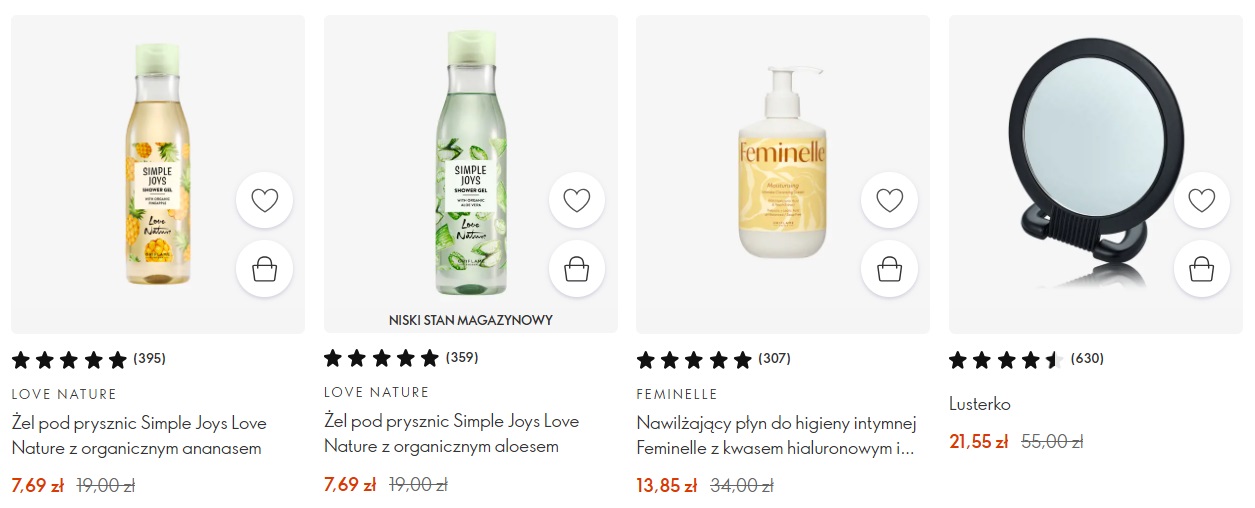Save Lusterko mirror to wishlist
This screenshot has width=1255, height=508.
coord(1201,200)
